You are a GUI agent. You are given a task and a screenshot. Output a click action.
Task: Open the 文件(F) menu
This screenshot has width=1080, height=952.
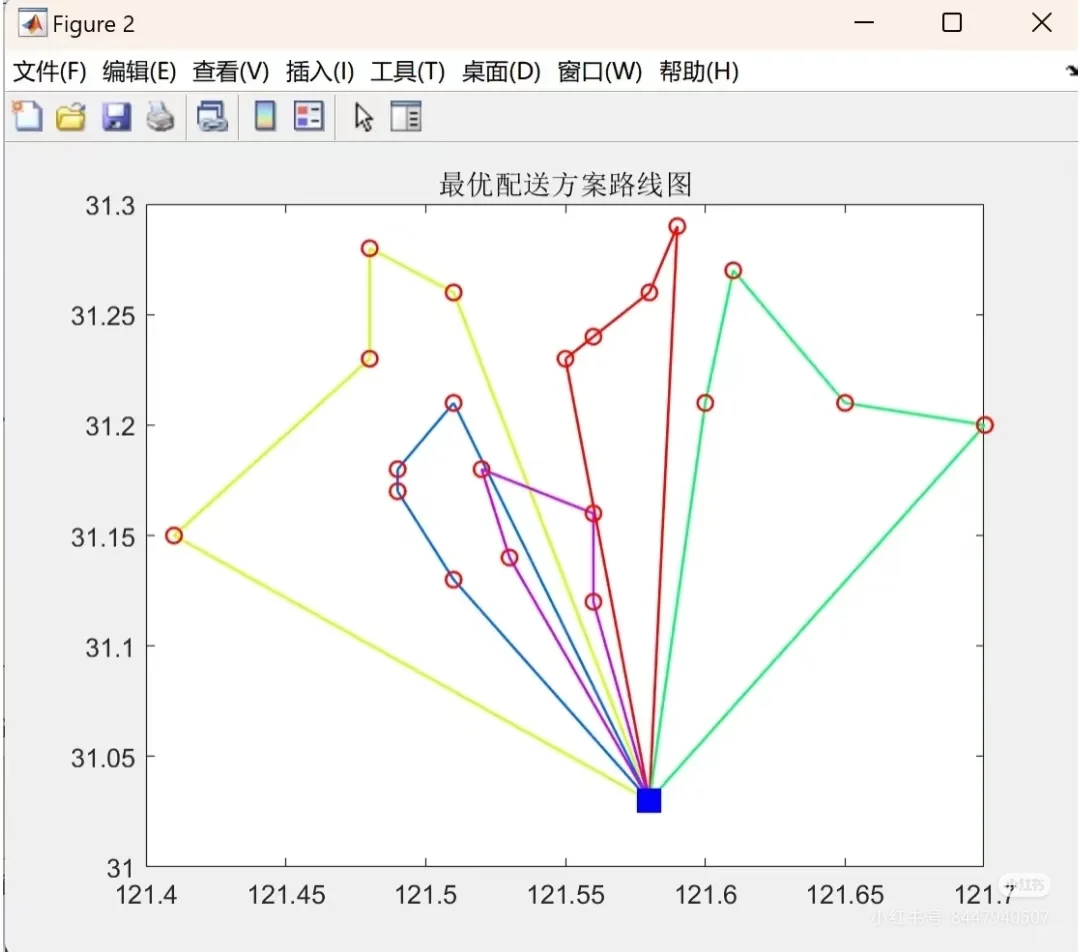(x=50, y=72)
